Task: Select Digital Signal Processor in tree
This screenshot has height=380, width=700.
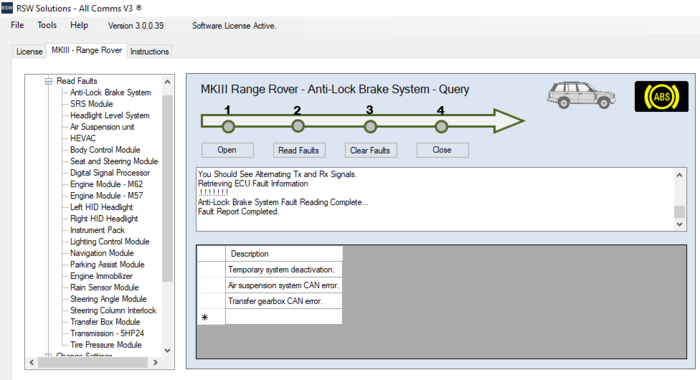Action: pos(110,173)
